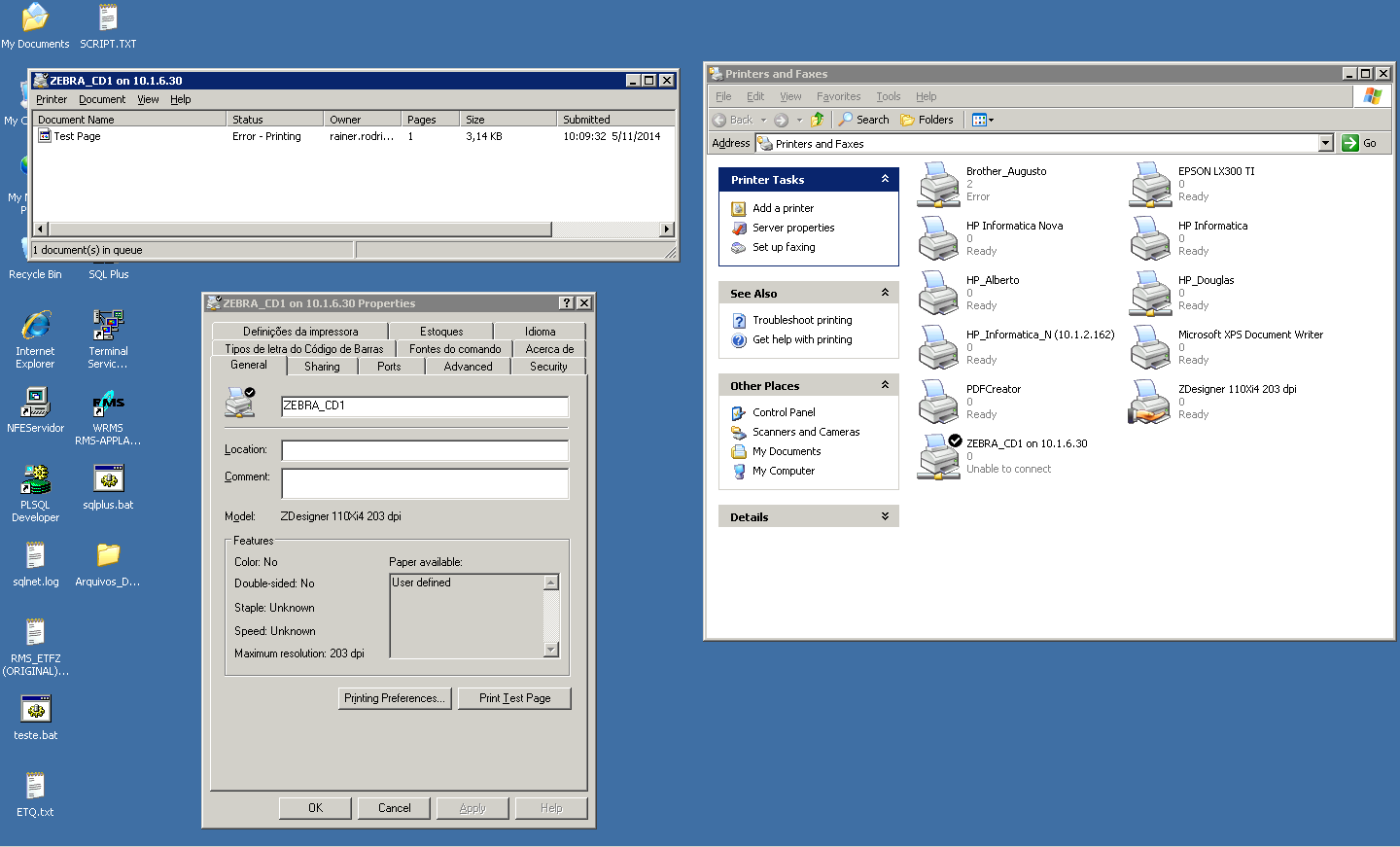
Task: Switch to the Security tab
Action: pyautogui.click(x=548, y=367)
